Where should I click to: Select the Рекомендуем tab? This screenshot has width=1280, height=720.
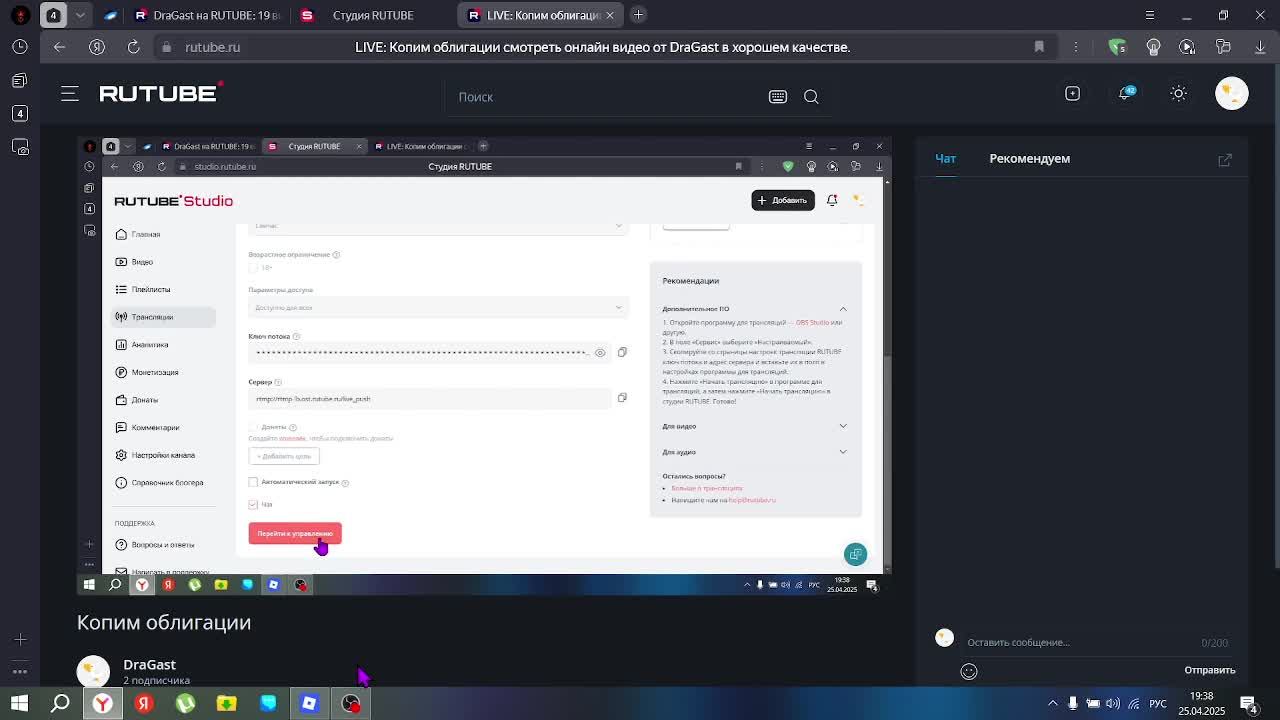coord(1029,159)
